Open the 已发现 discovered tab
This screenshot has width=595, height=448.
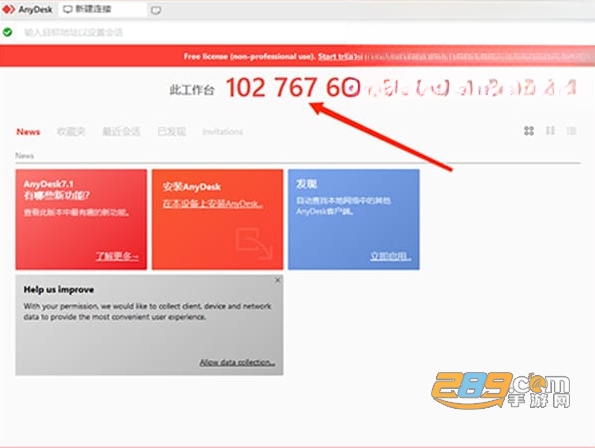click(x=172, y=132)
